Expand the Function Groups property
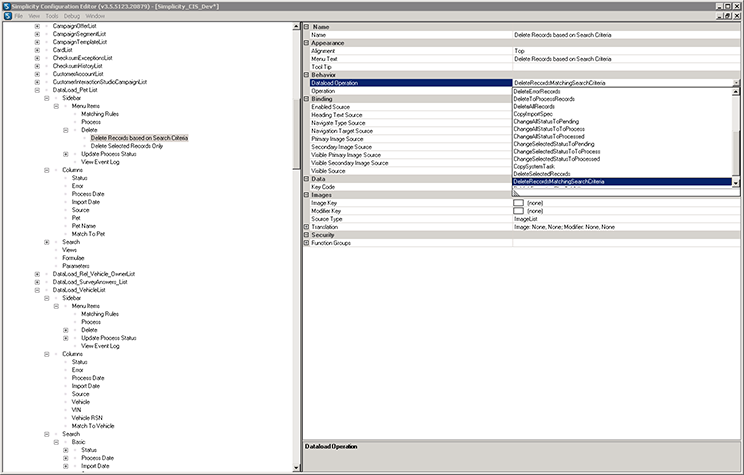744x475 pixels. [307, 243]
